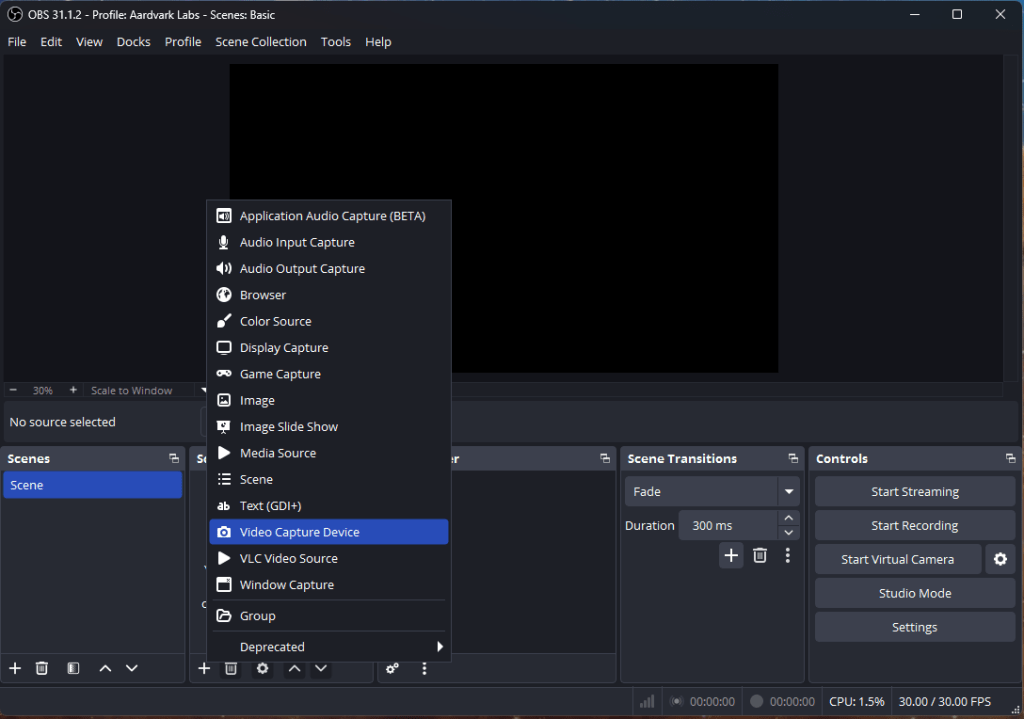
Task: Toggle Studio Mode
Action: 914,593
